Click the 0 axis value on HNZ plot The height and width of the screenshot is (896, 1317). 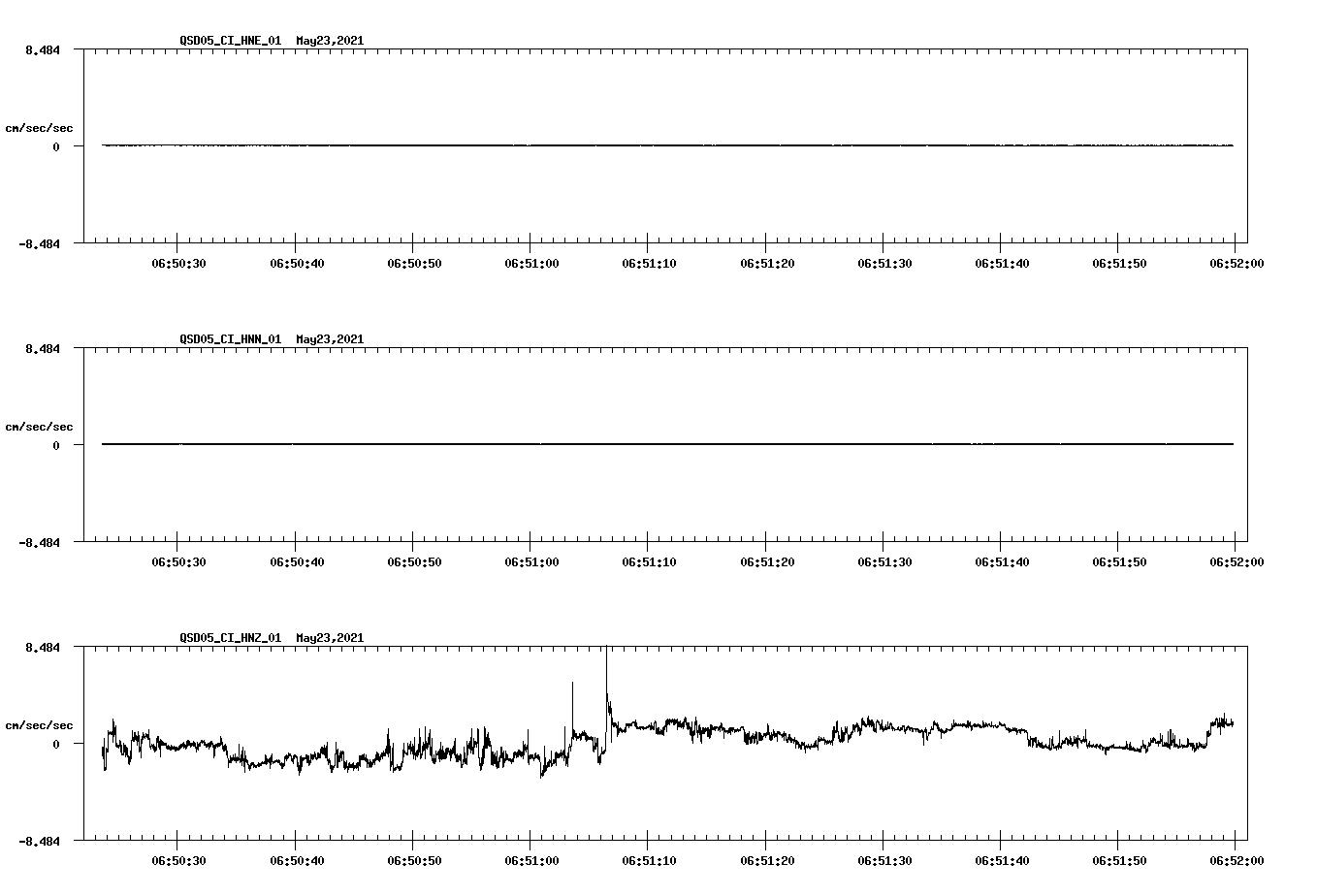coord(56,744)
